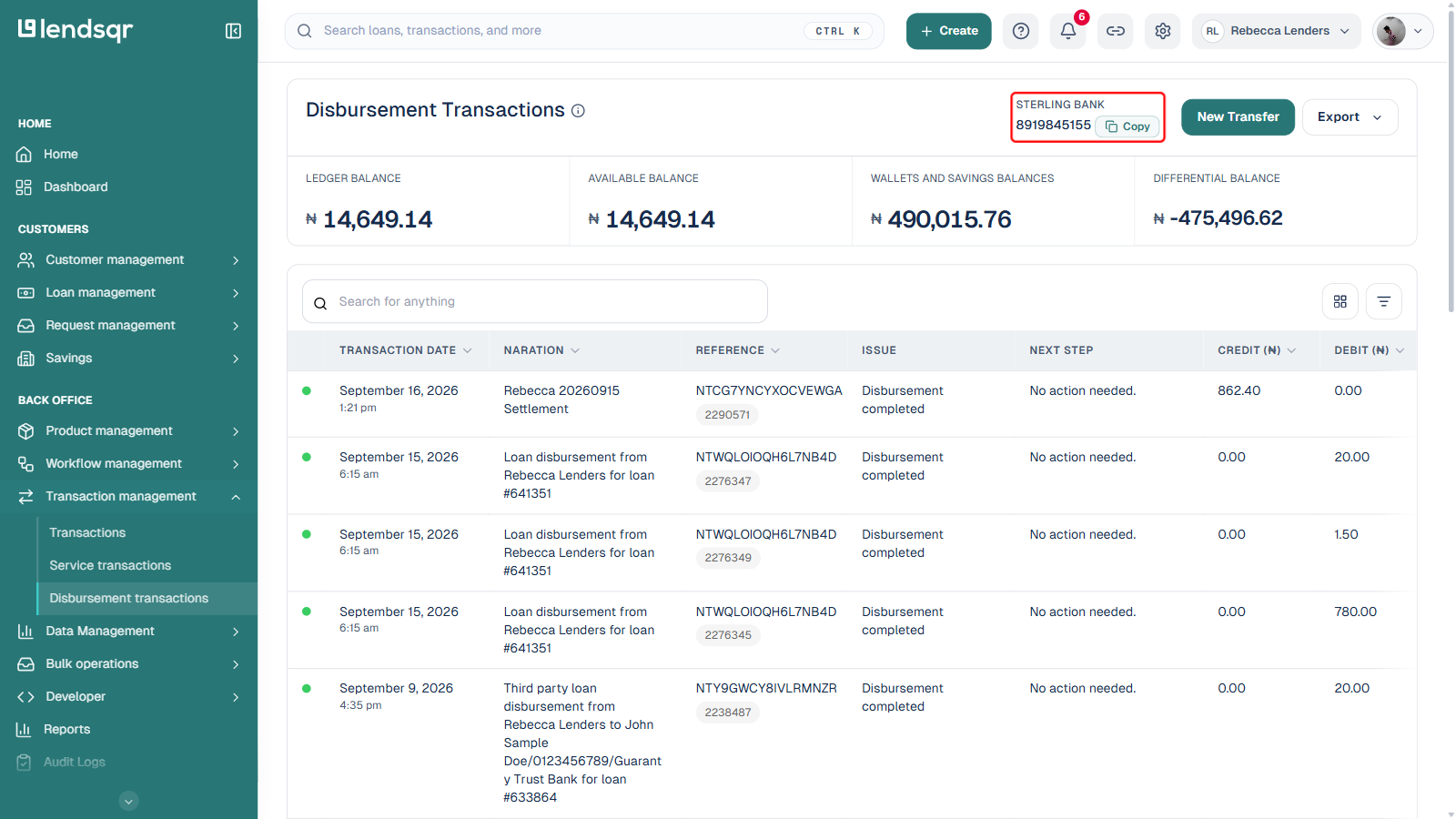Click the Request management inbox icon

[x=25, y=326]
